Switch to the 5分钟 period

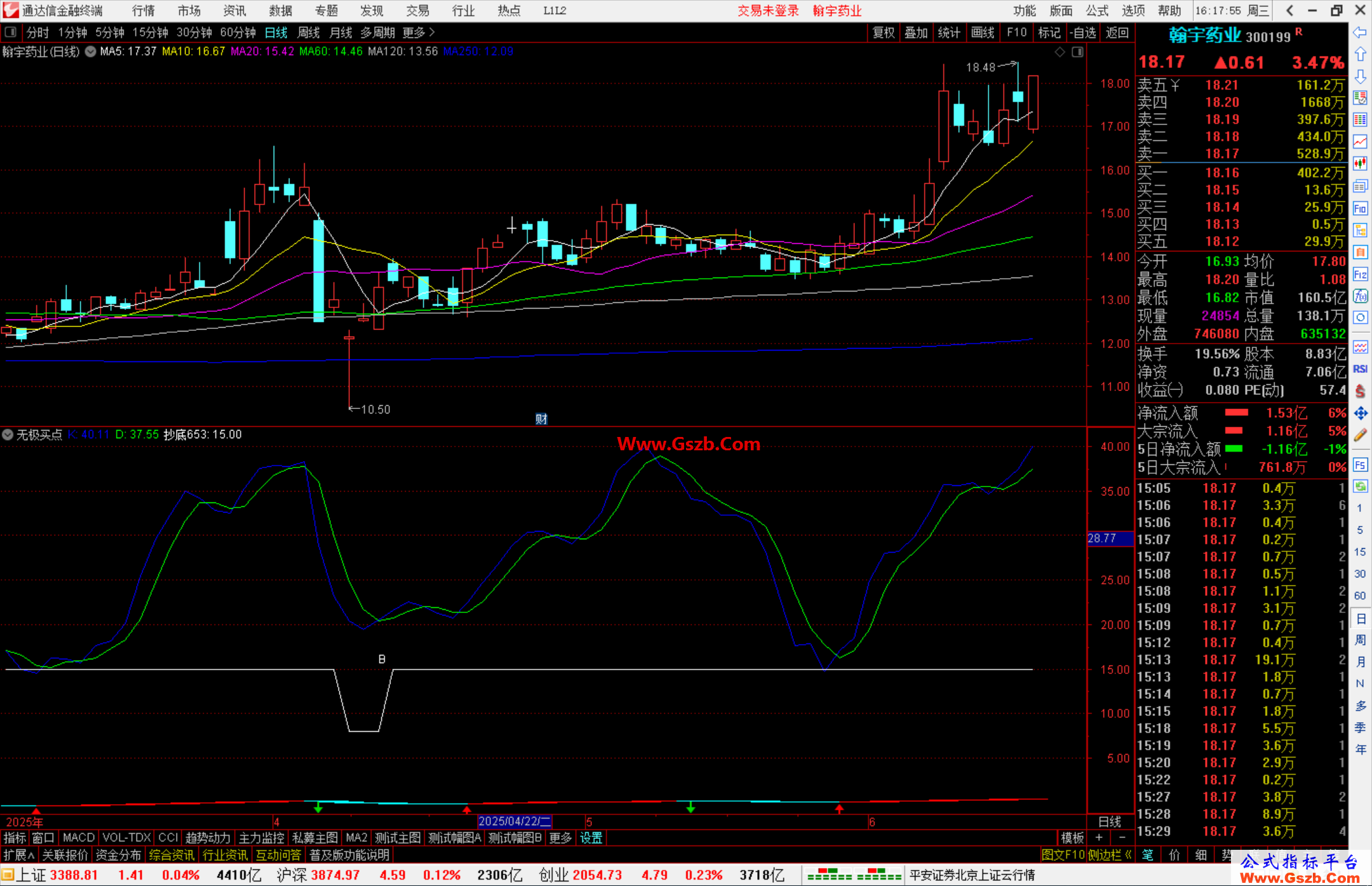point(110,32)
